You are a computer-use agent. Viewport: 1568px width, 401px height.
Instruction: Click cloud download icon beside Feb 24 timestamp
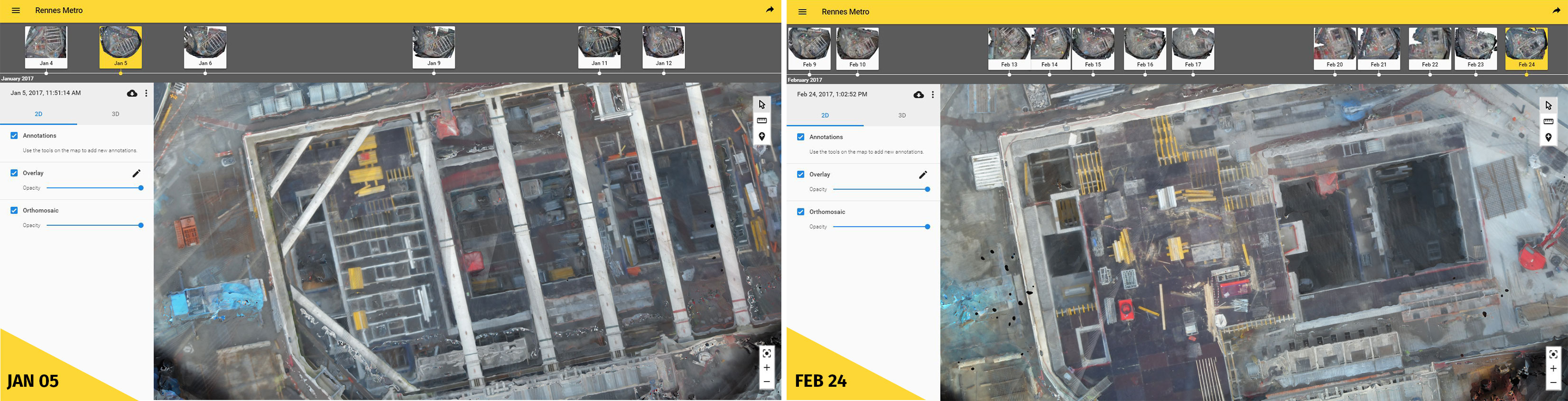(919, 94)
